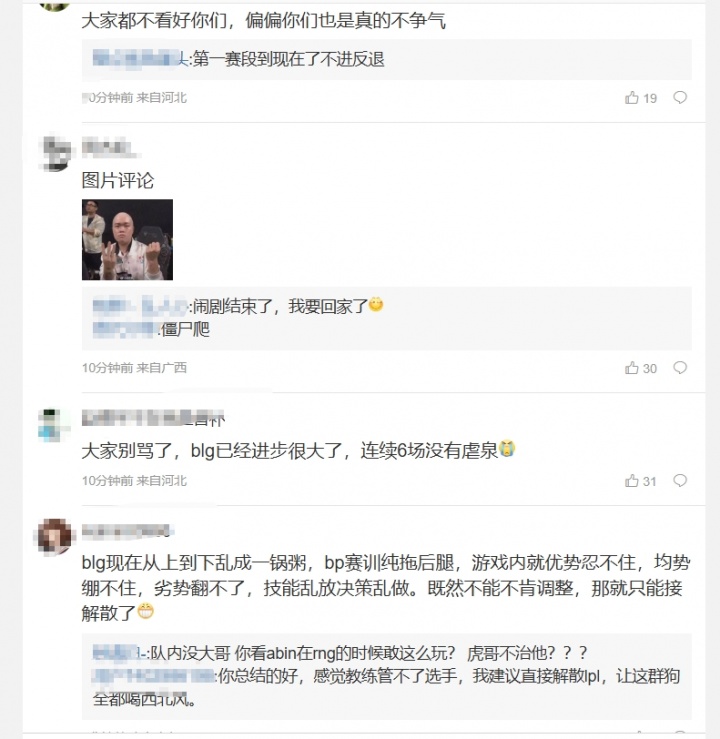Like the comment with 19 likes

click(x=632, y=98)
